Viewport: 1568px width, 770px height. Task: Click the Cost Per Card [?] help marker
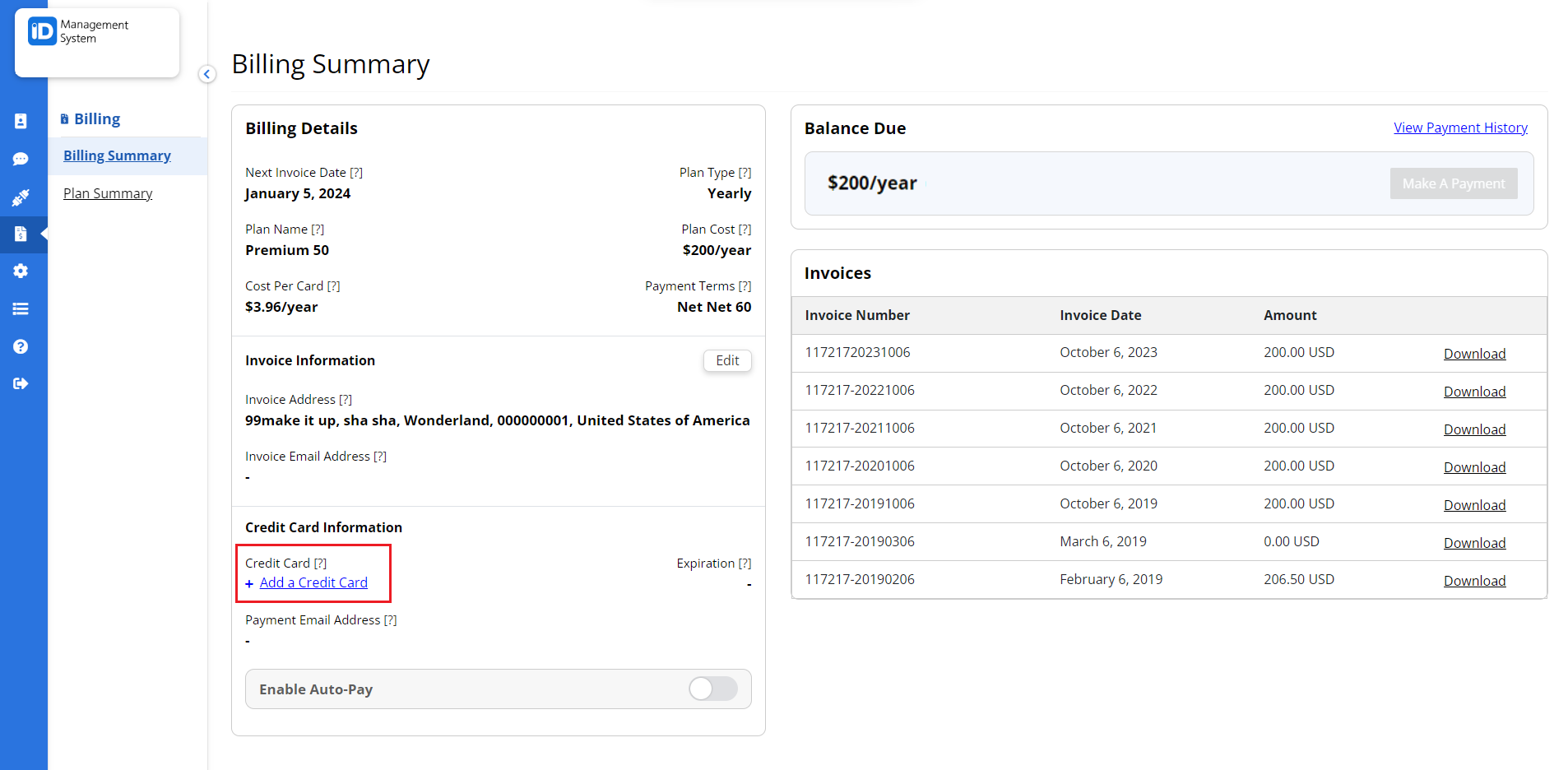(333, 286)
